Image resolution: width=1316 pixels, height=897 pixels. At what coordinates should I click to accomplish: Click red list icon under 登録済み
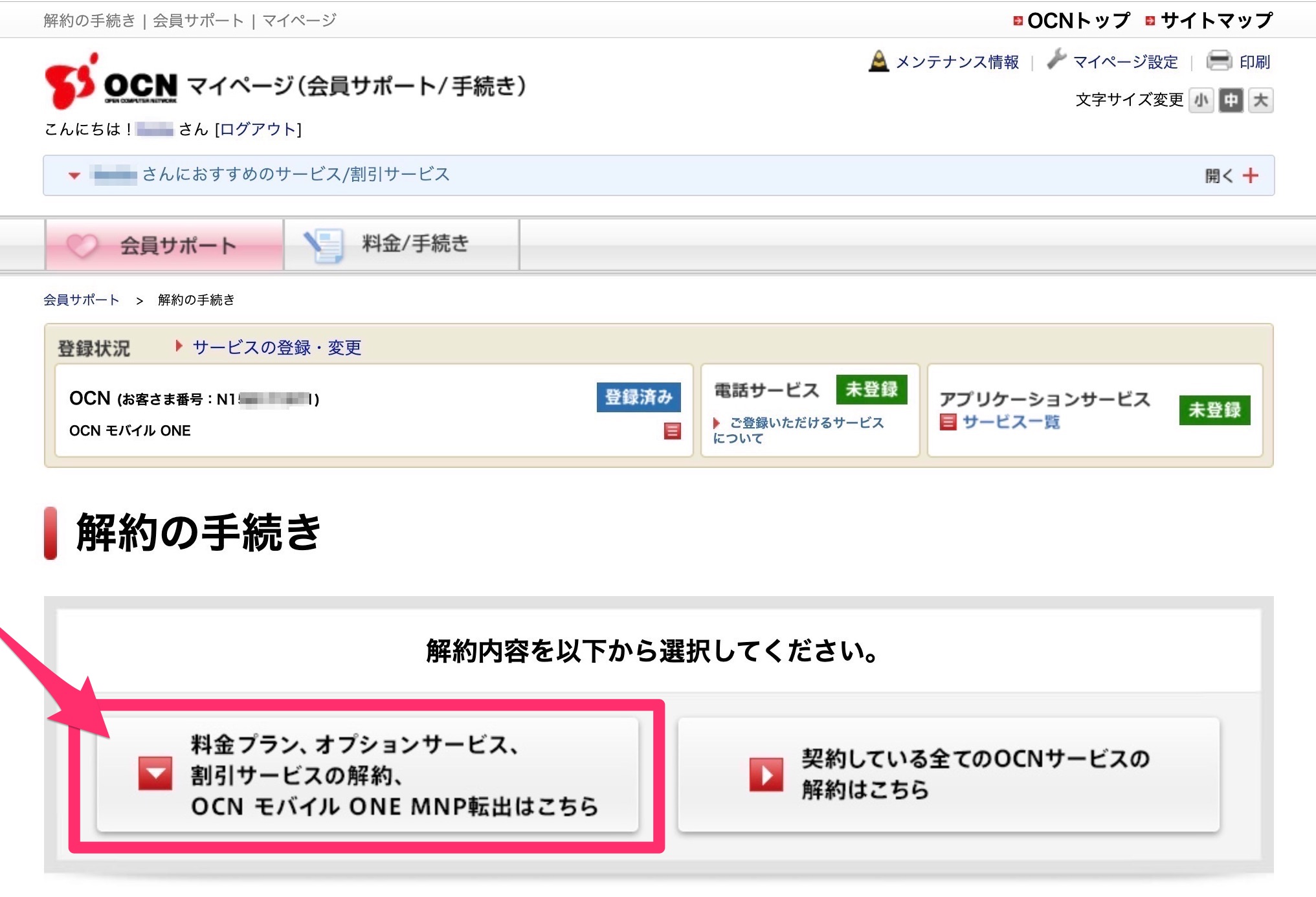click(673, 430)
